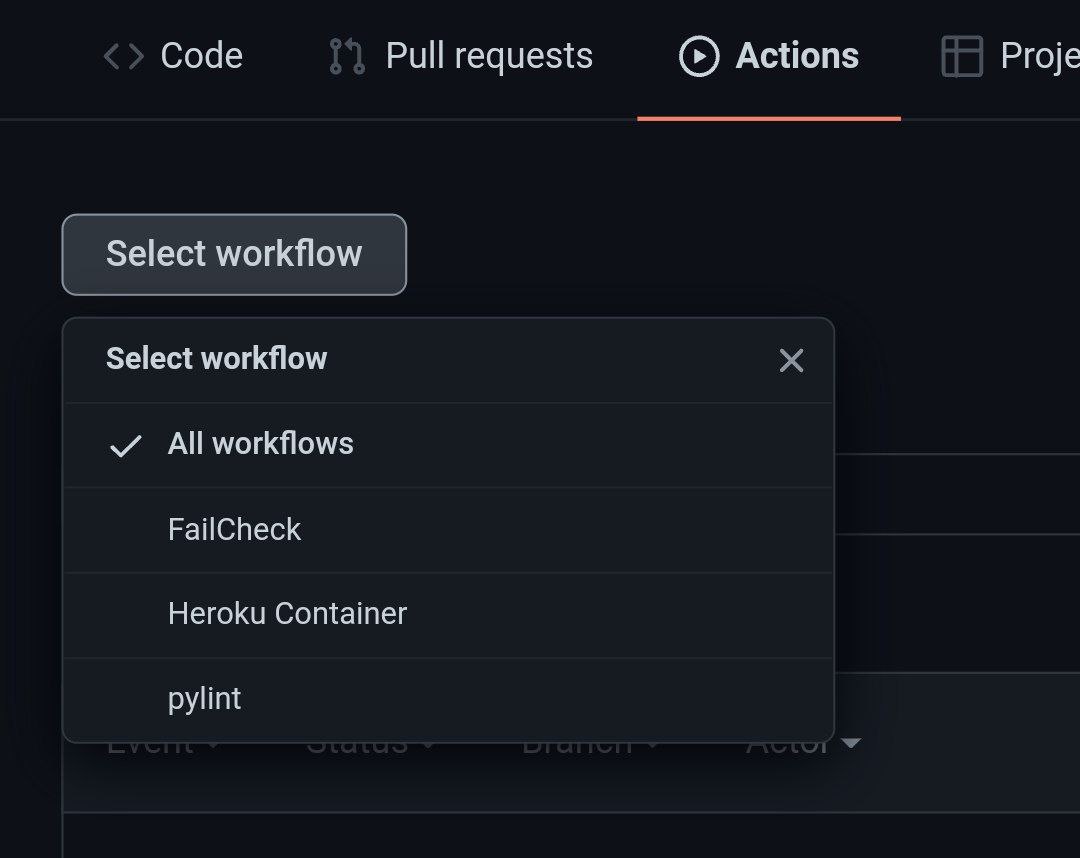This screenshot has width=1080, height=858.
Task: Expand the Actor filter dropdown arrow
Action: point(851,744)
